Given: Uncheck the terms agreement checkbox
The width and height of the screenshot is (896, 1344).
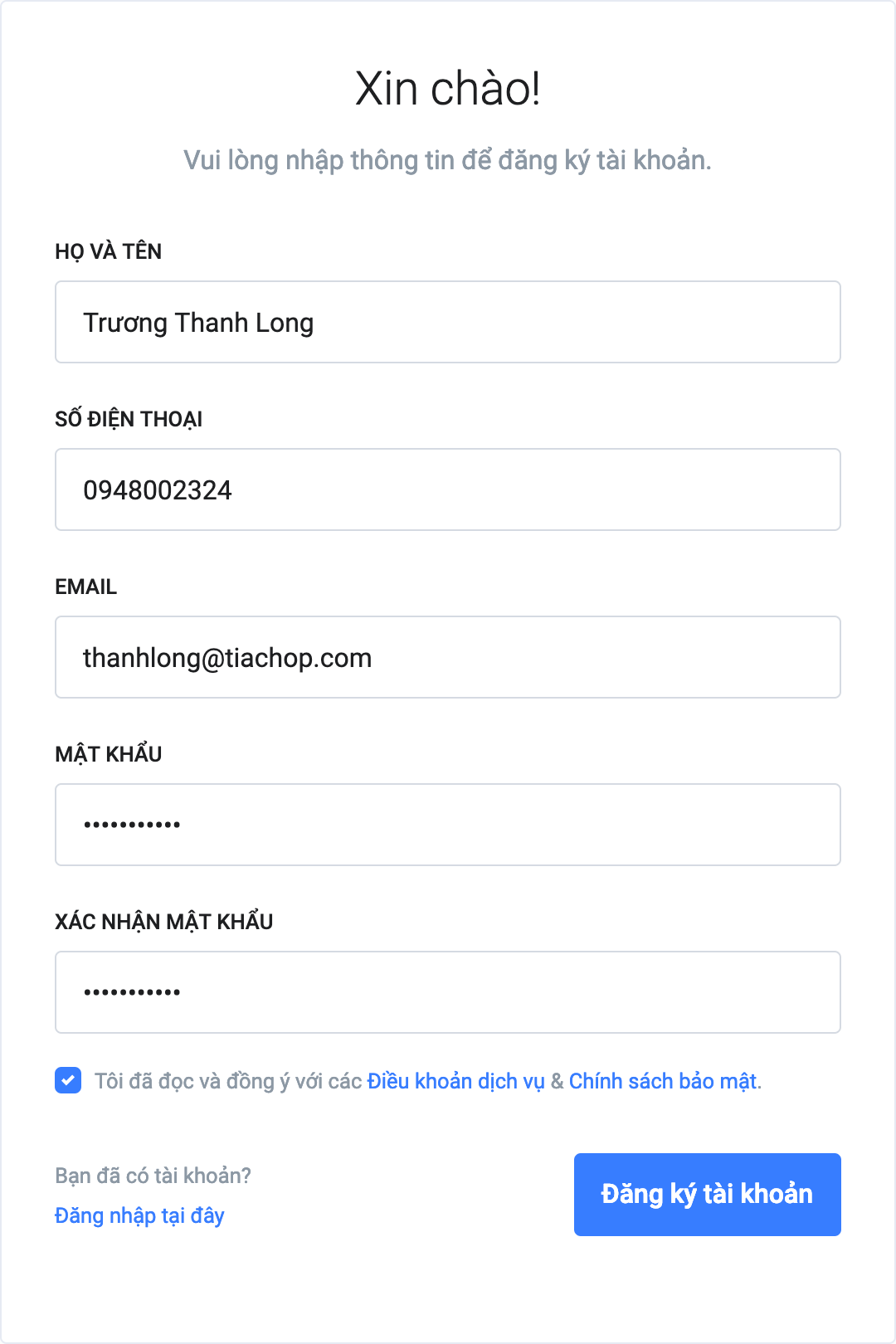Looking at the screenshot, I should [x=68, y=1080].
